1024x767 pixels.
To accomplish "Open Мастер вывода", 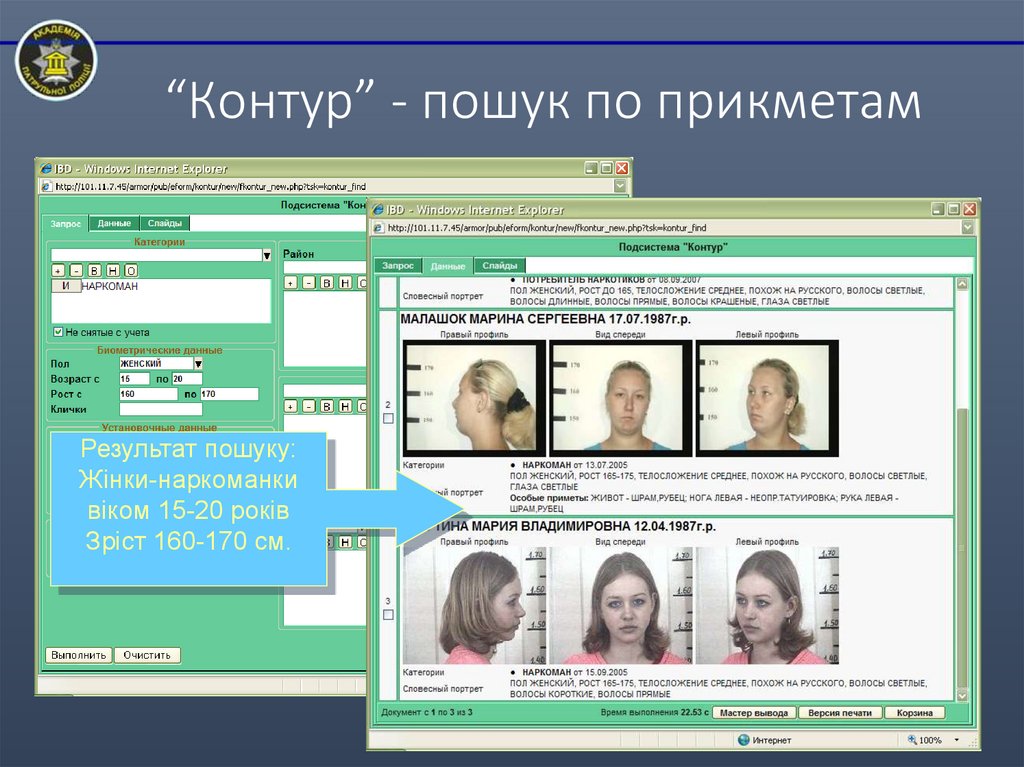I will coord(754,713).
